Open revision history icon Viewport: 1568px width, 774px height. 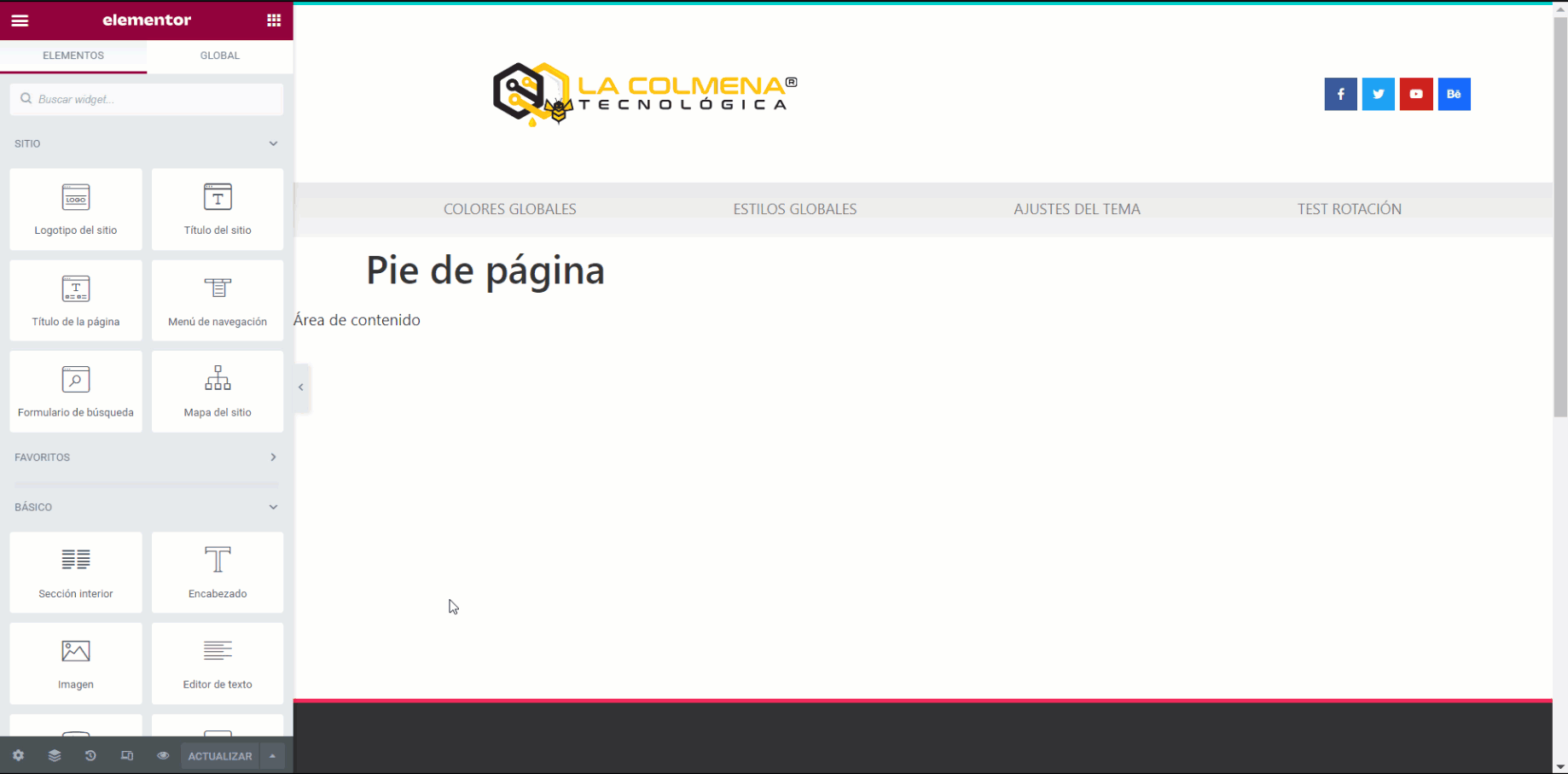pyautogui.click(x=90, y=756)
